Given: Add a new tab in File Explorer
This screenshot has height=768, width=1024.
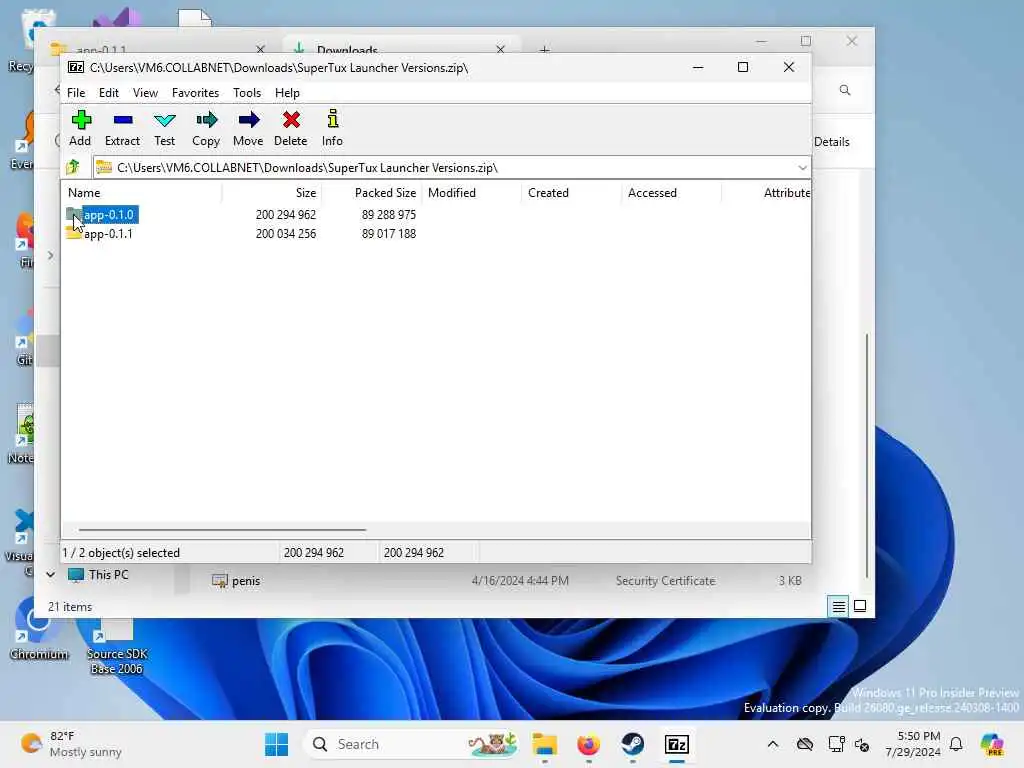Looking at the screenshot, I should [545, 49].
